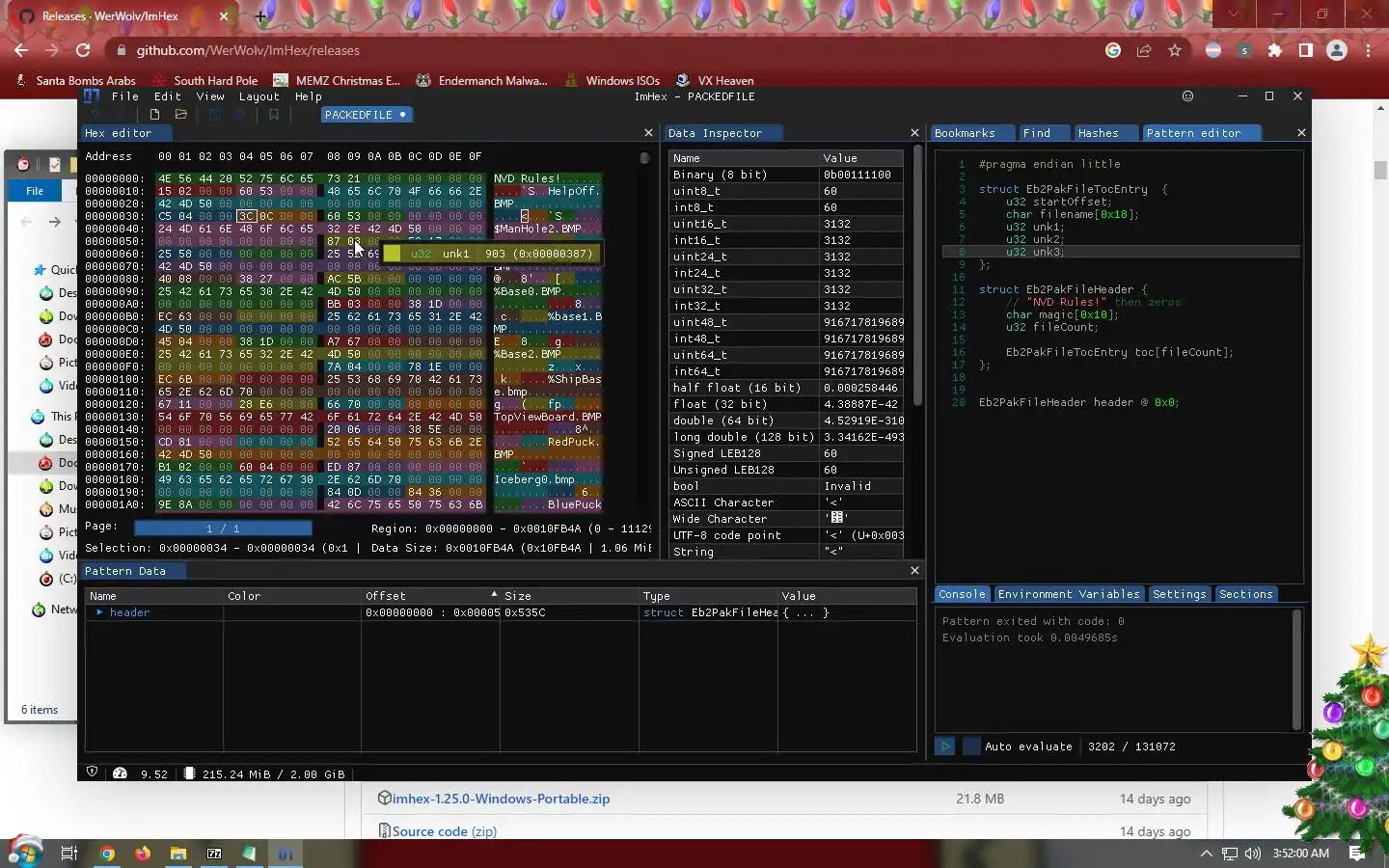Open the Help menu in ImHex
Screen dimensions: 1389x868
(309, 96)
